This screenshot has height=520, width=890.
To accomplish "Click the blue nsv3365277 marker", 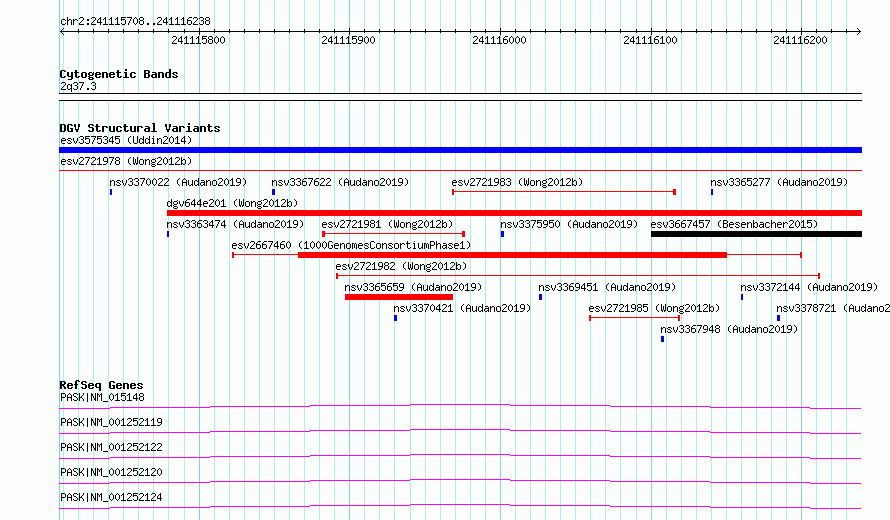I will (712, 192).
